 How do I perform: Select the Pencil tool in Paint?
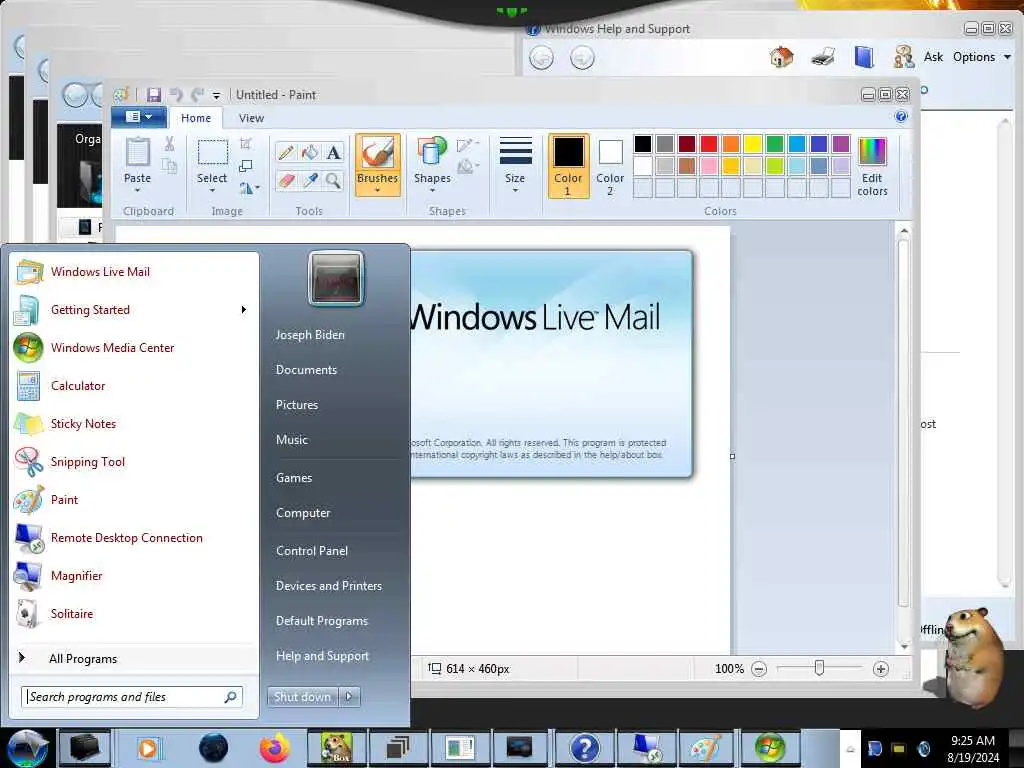[x=285, y=153]
